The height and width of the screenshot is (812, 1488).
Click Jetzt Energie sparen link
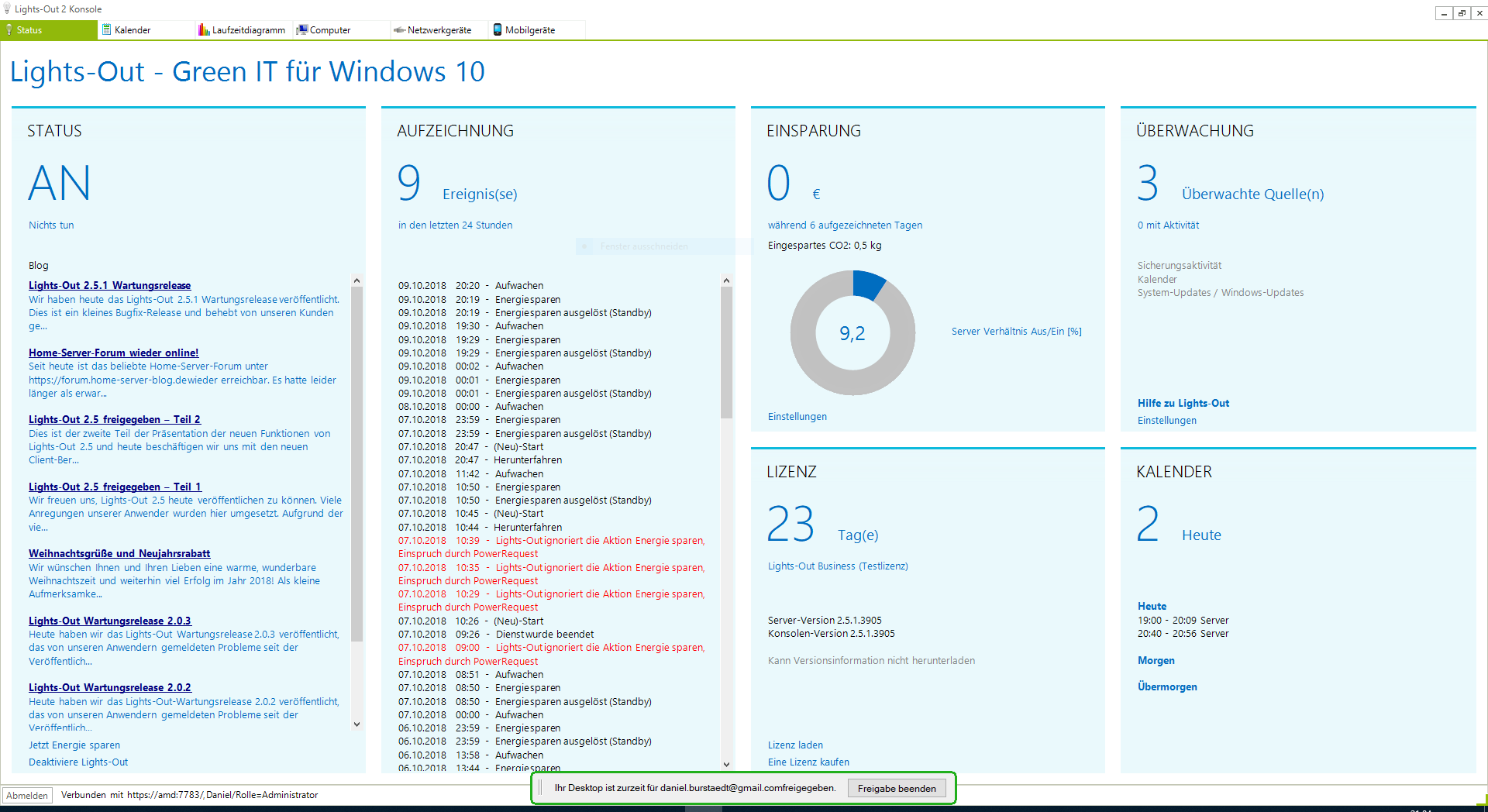point(74,745)
